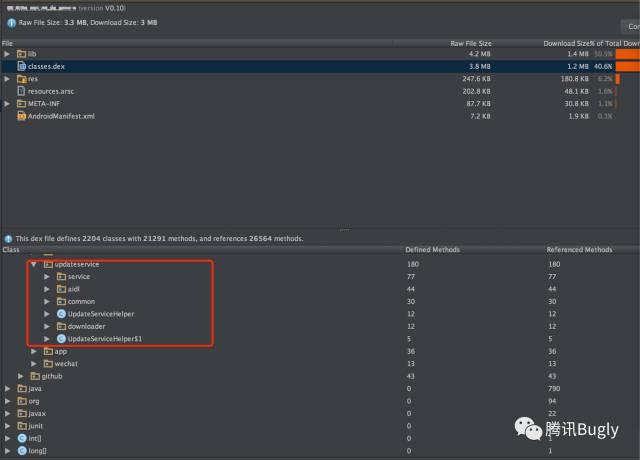Click the 180 defined methods value for updateservice
This screenshot has width=640, height=460.
pyautogui.click(x=413, y=264)
